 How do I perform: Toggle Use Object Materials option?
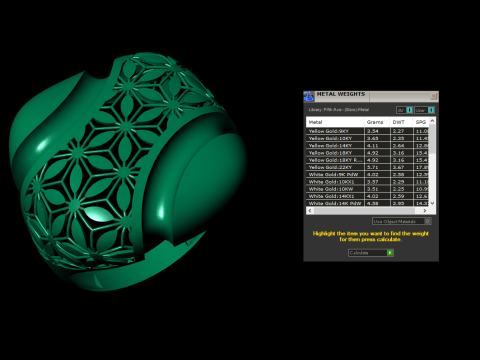402,221
